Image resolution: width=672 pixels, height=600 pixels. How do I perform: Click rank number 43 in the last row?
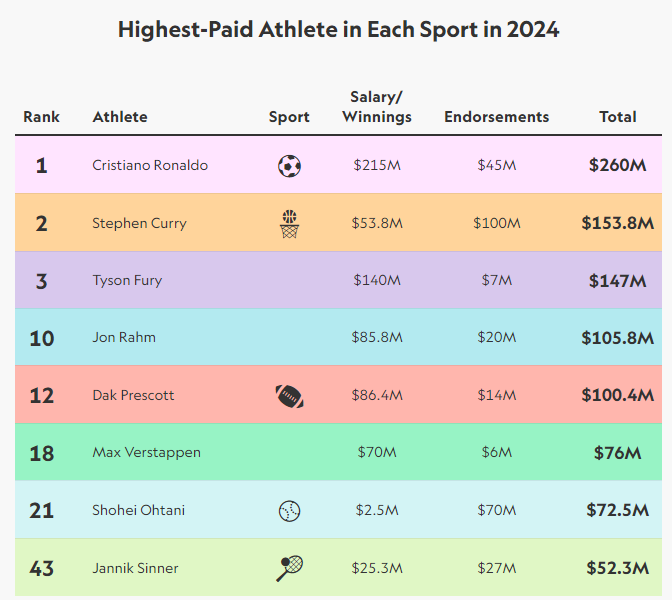(x=41, y=568)
